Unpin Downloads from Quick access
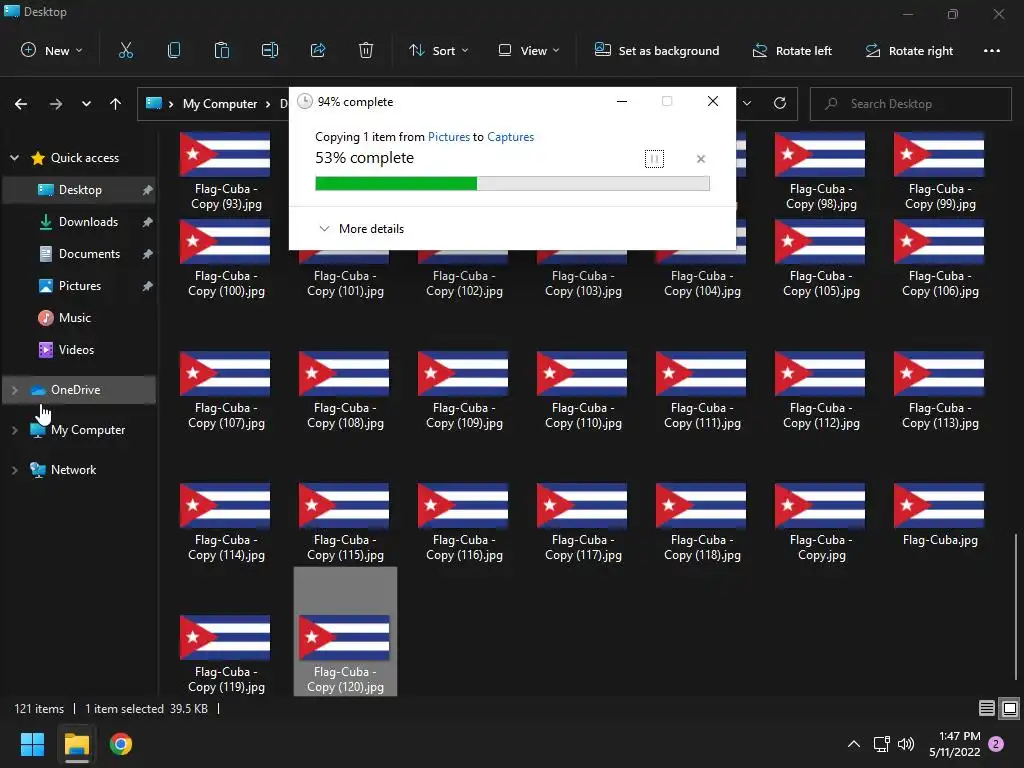The width and height of the screenshot is (1024, 768). [x=148, y=222]
